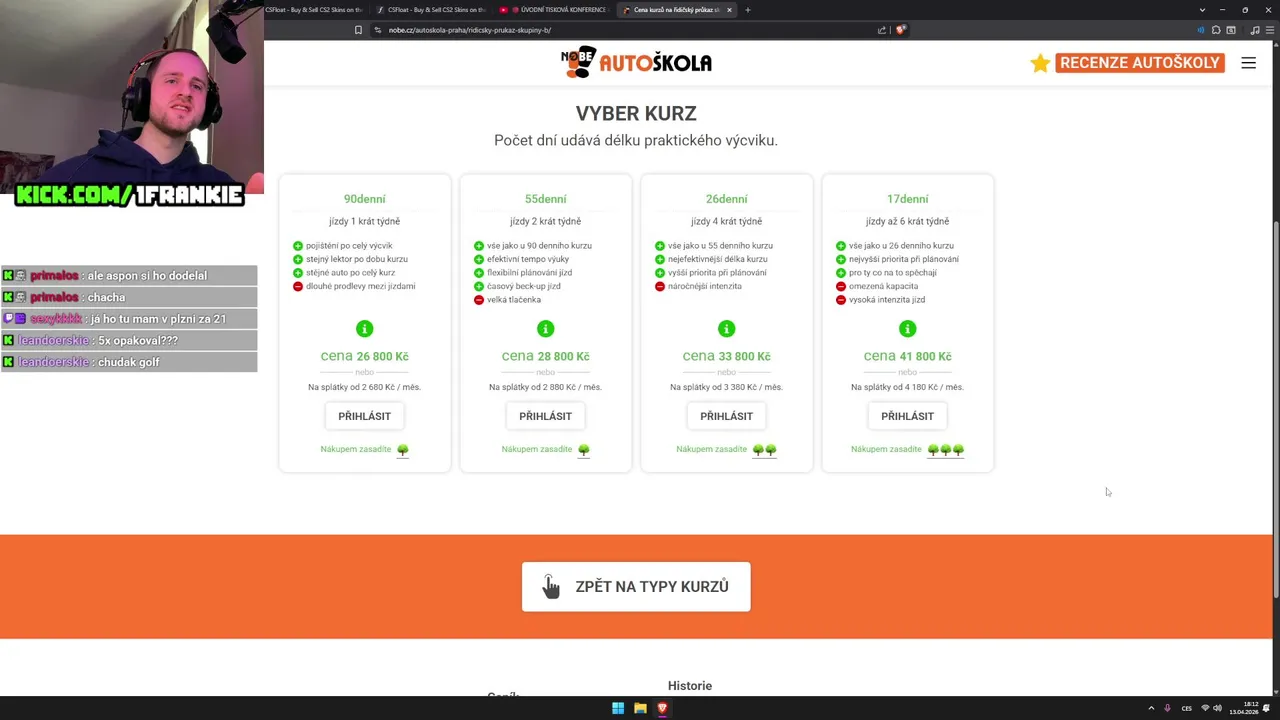Click the single tree icon in 90denní card
1280x720 pixels.
pyautogui.click(x=403, y=450)
